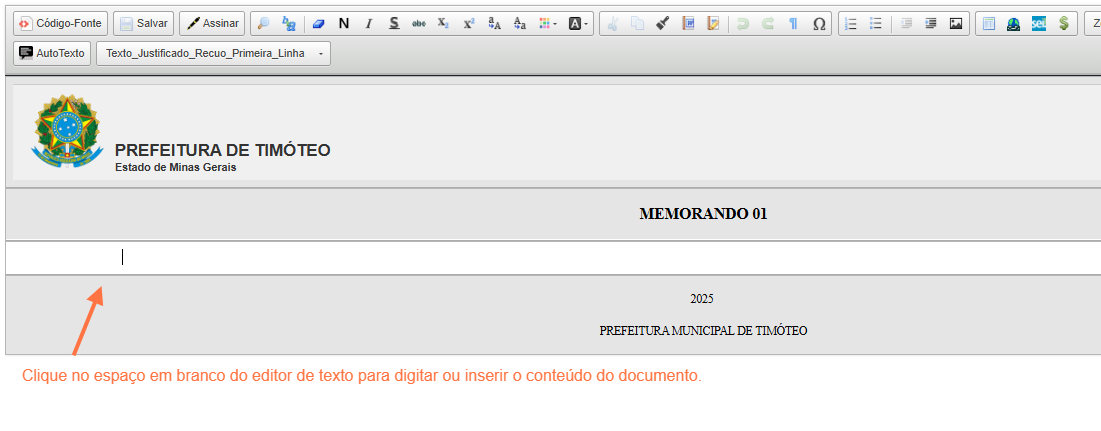Click the zoom dropdown starting with Z
The image size is (1101, 431).
tap(1093, 23)
